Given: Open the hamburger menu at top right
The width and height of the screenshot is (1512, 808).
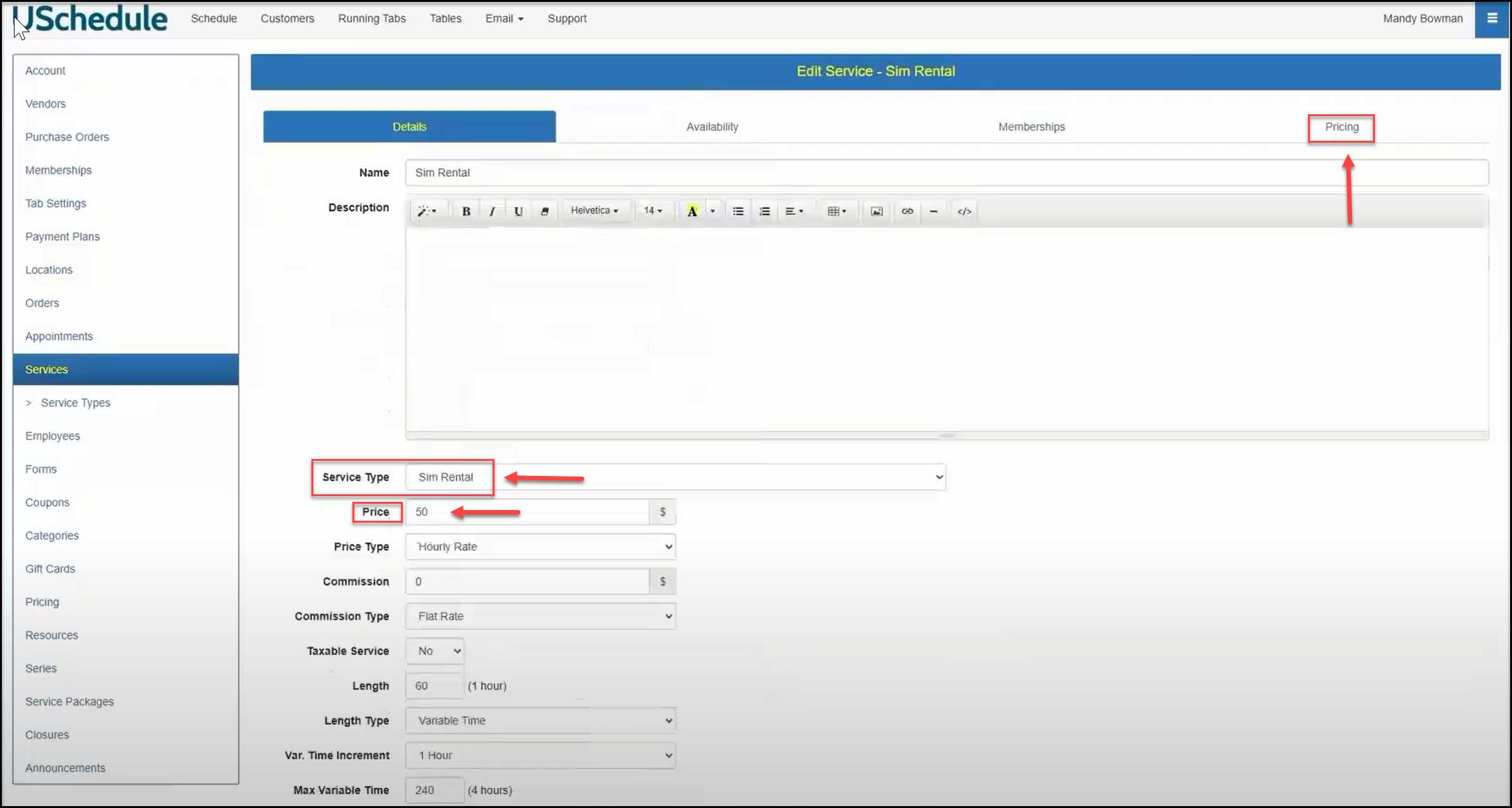Looking at the screenshot, I should (x=1492, y=18).
